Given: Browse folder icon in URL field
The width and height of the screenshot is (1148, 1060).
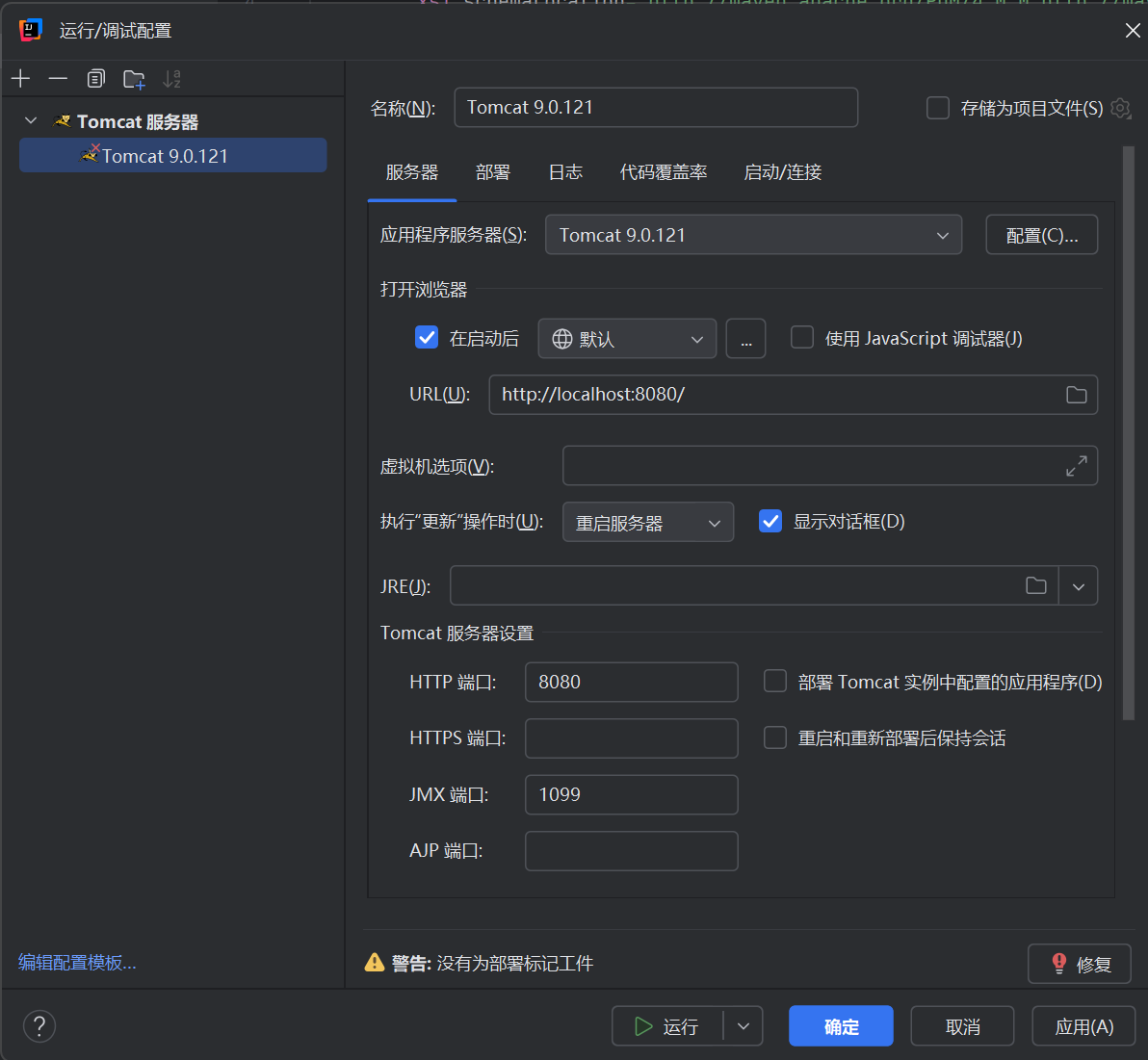Looking at the screenshot, I should [x=1077, y=395].
